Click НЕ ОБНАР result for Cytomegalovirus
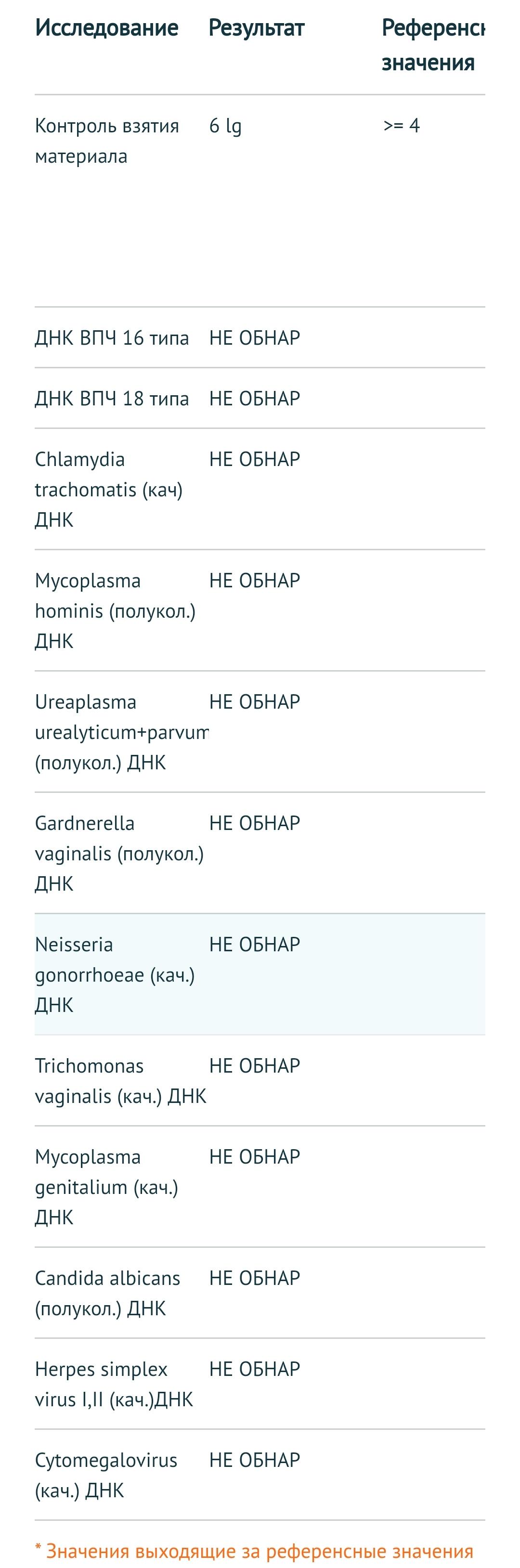Viewport: 520px width, 1568px height. [255, 1460]
